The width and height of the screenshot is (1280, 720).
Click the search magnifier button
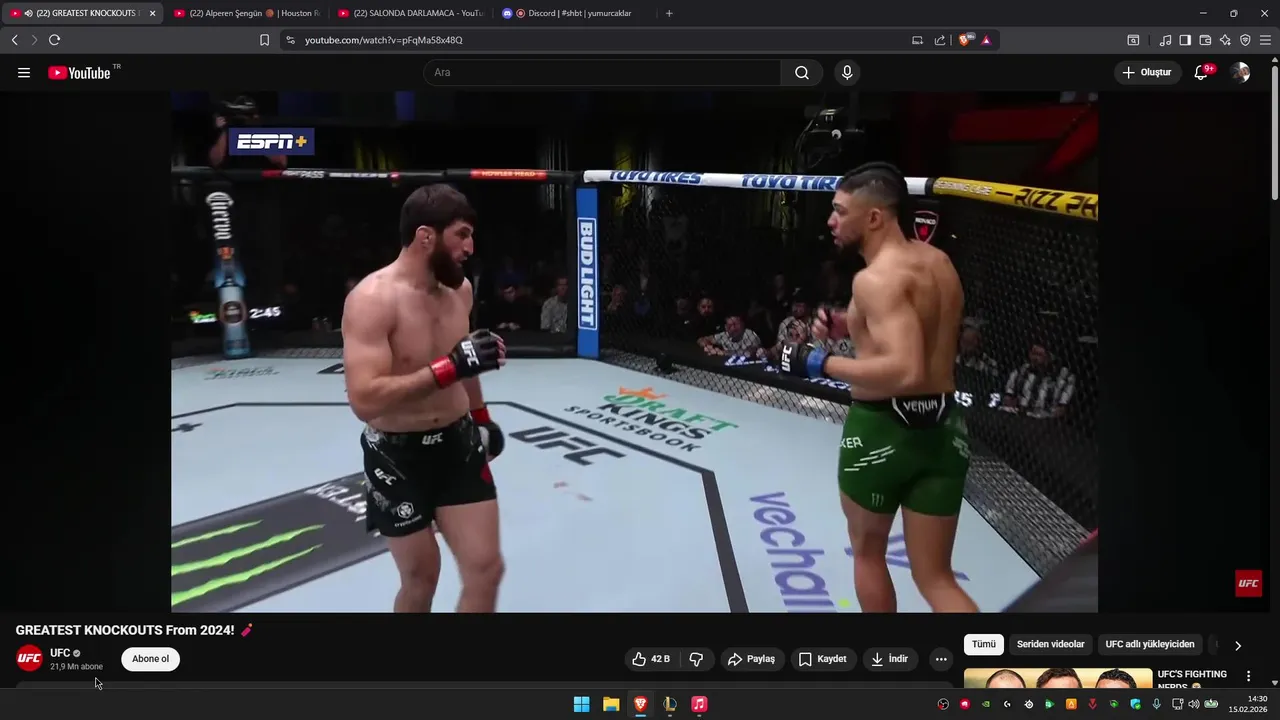(x=802, y=73)
